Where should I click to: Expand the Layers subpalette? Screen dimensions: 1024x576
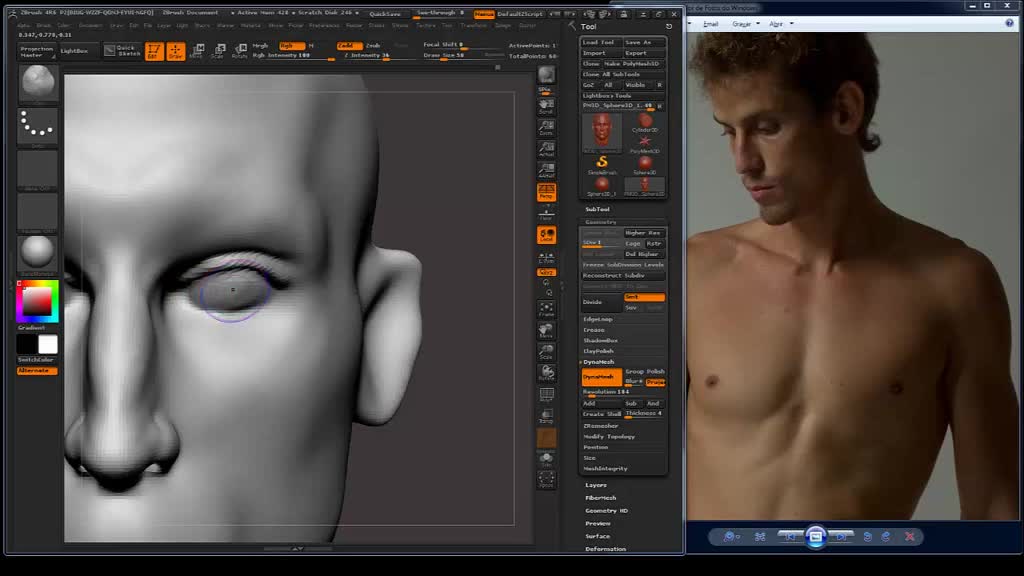[596, 485]
